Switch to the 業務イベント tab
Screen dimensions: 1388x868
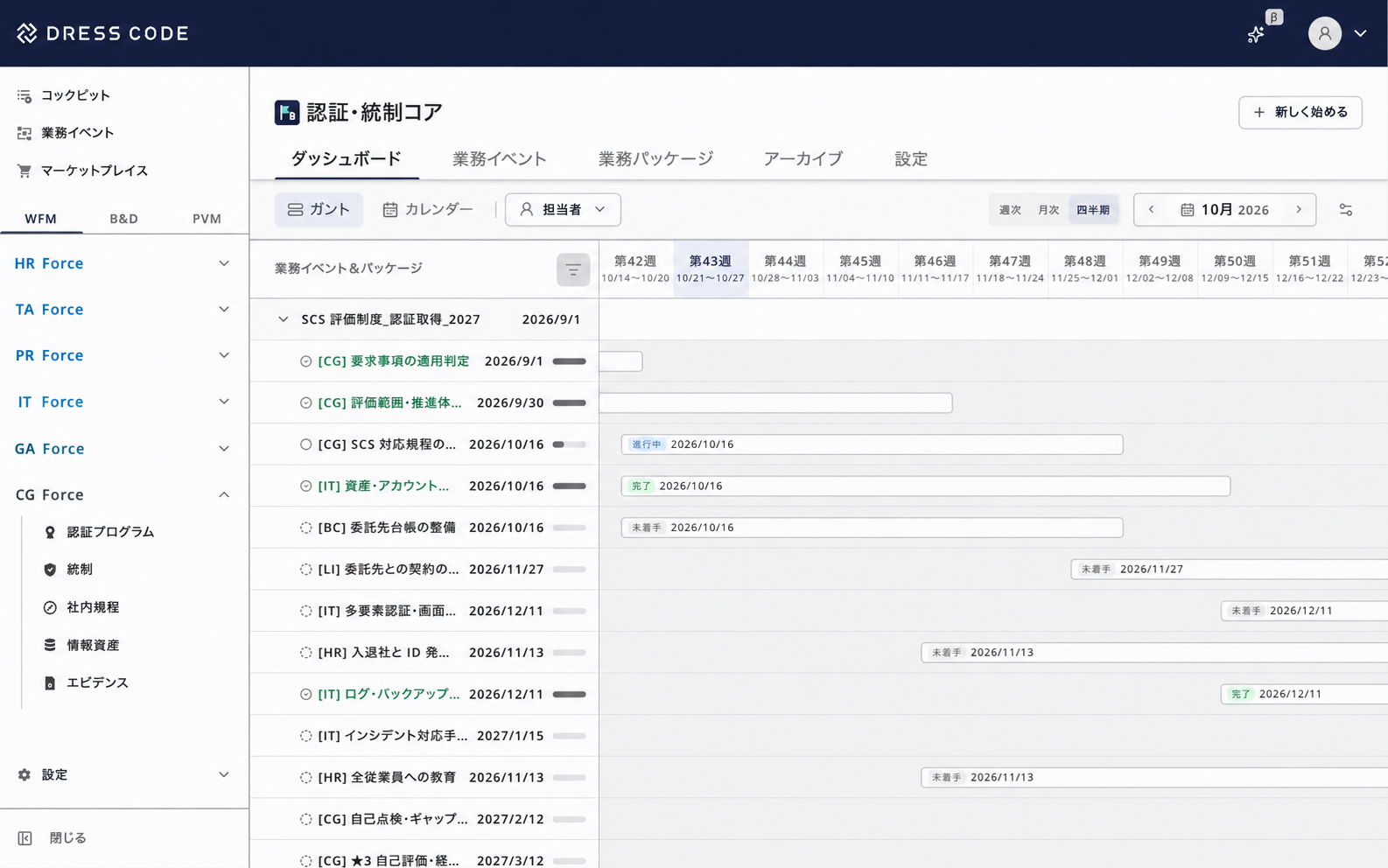[x=499, y=159]
